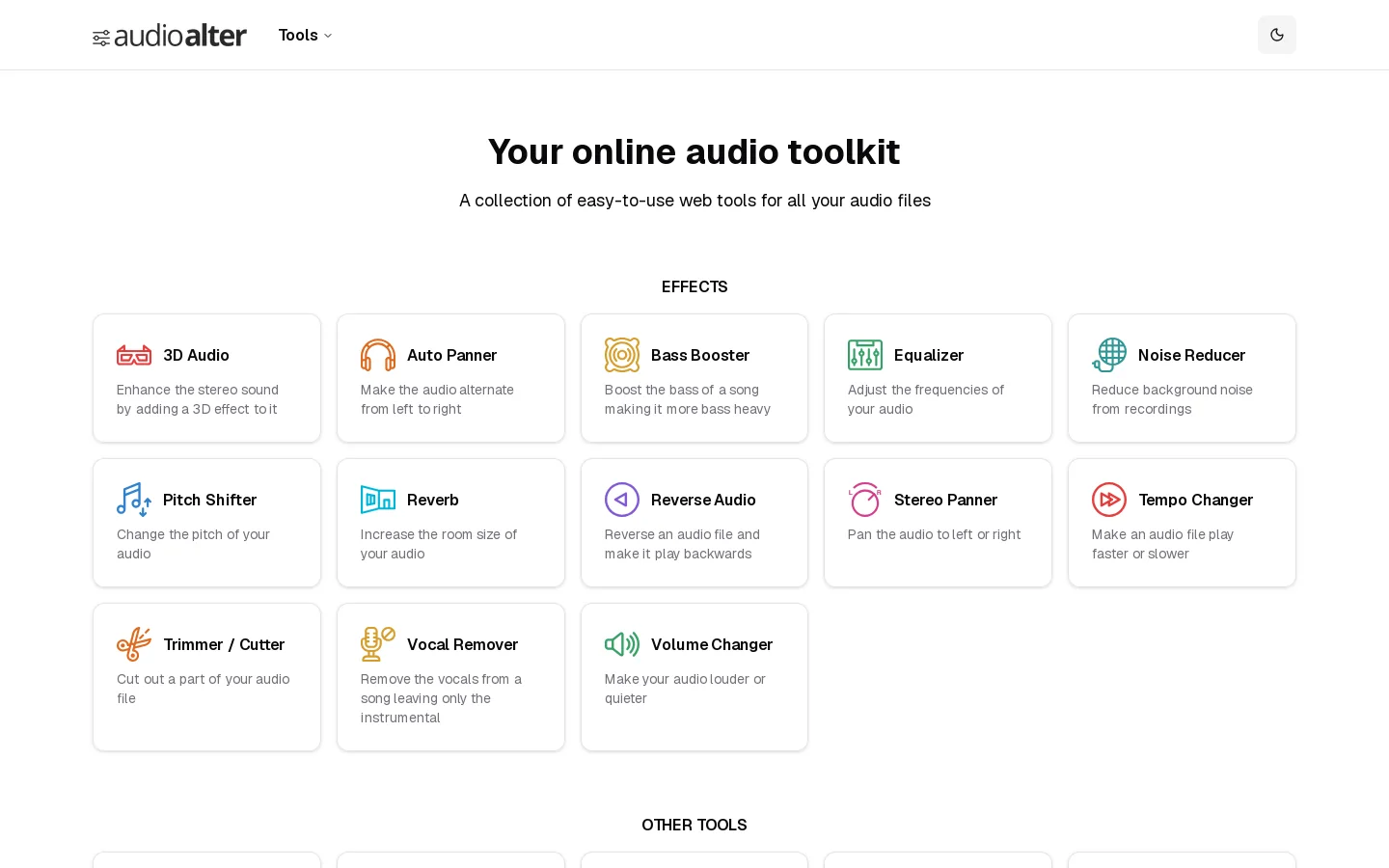Click the music note icon for Pitch Shifter
Viewport: 1389px width, 868px height.
[x=134, y=500]
